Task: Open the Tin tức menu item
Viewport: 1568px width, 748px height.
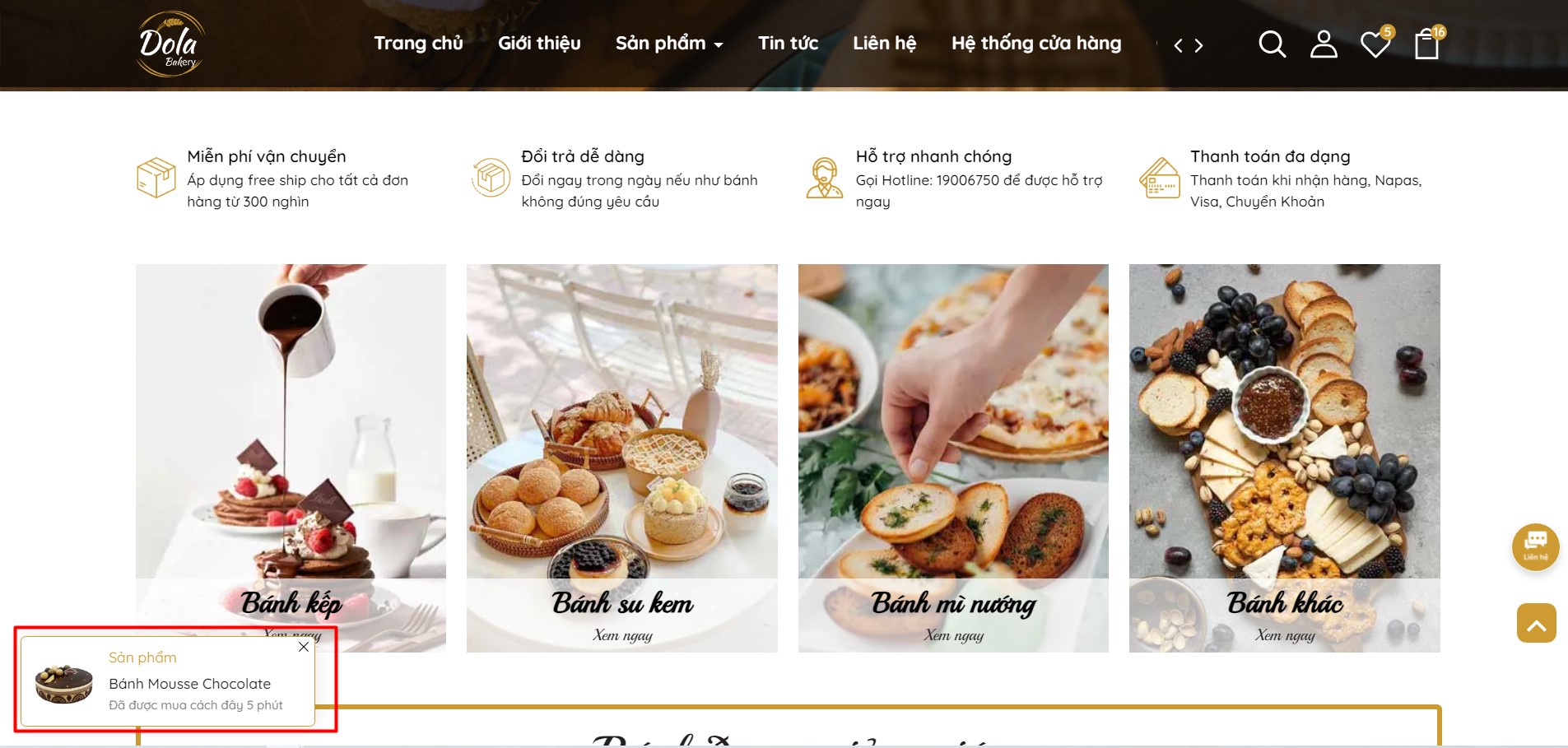Action: pos(788,44)
